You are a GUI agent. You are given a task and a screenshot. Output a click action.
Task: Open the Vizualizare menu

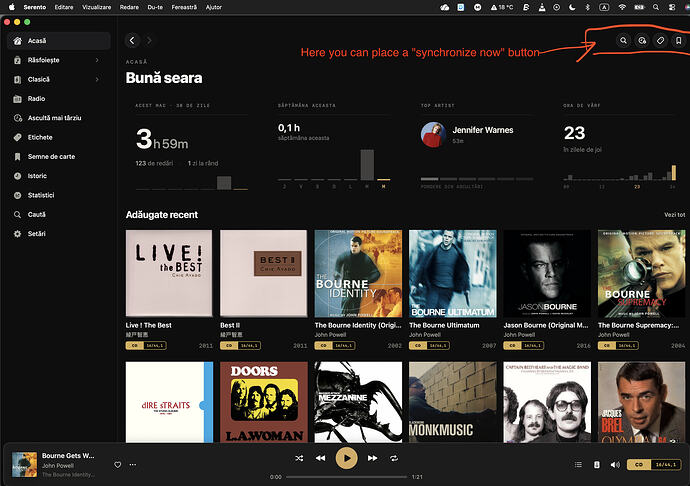point(96,7)
